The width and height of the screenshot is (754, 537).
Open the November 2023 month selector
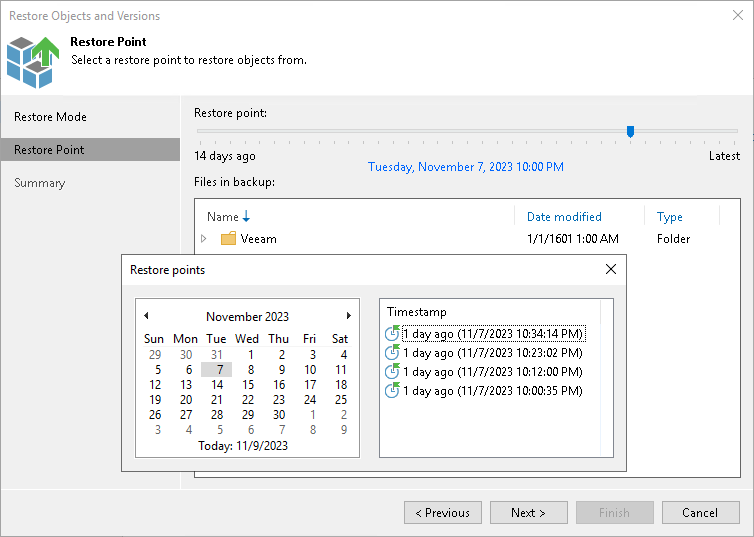pos(247,316)
